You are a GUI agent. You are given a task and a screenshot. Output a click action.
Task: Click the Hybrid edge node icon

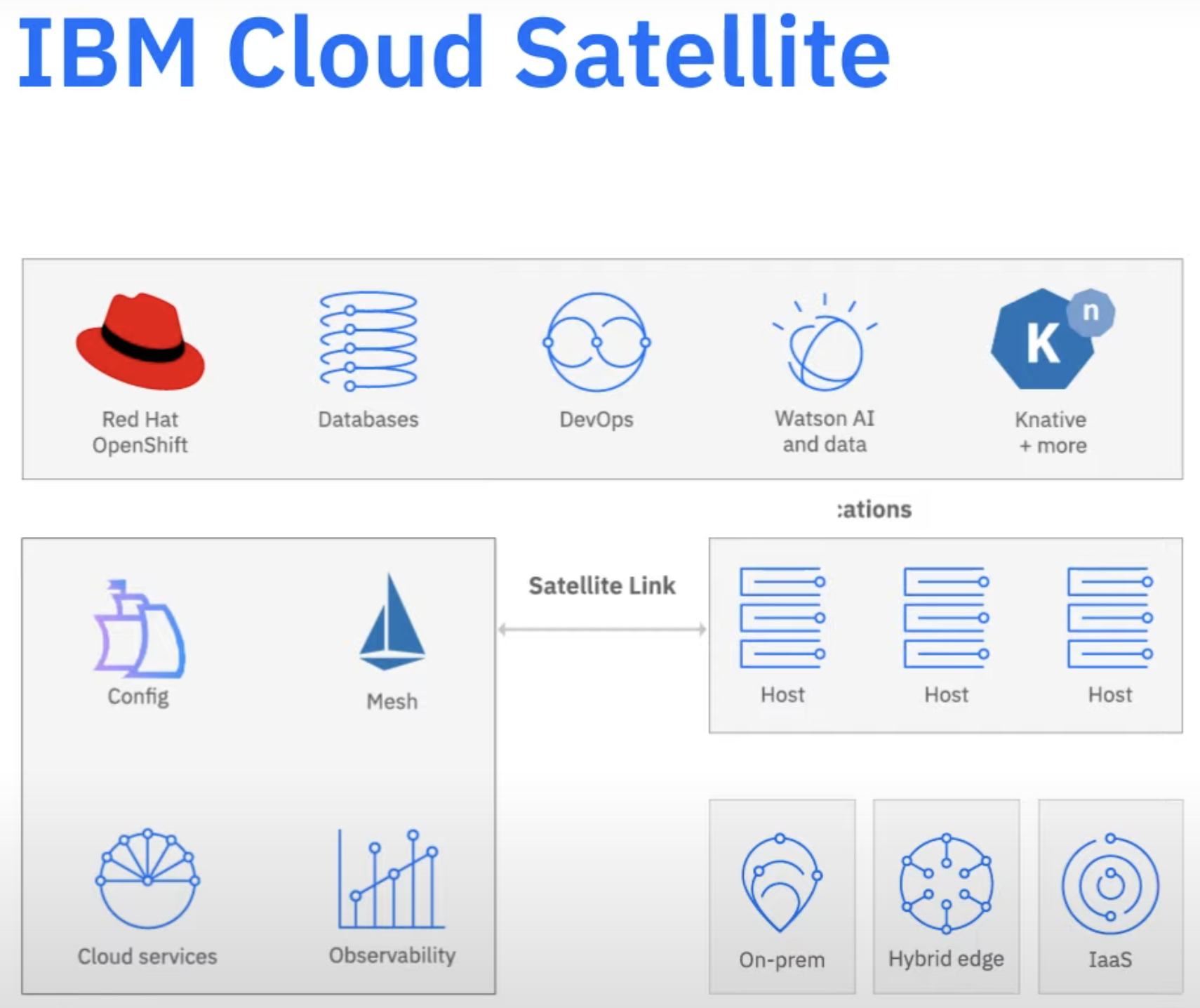tap(946, 881)
